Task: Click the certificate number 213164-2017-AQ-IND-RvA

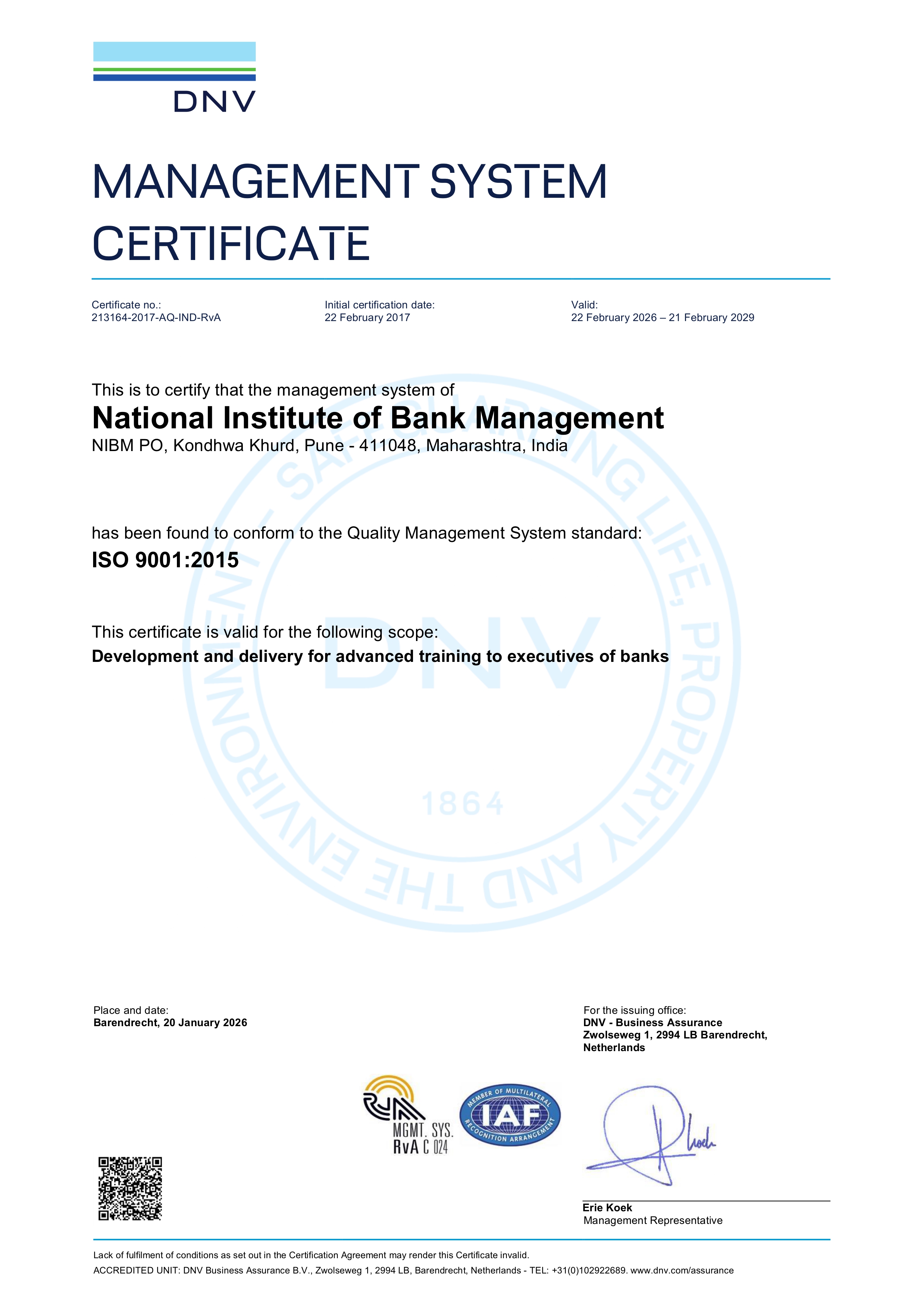Action: tap(156, 318)
